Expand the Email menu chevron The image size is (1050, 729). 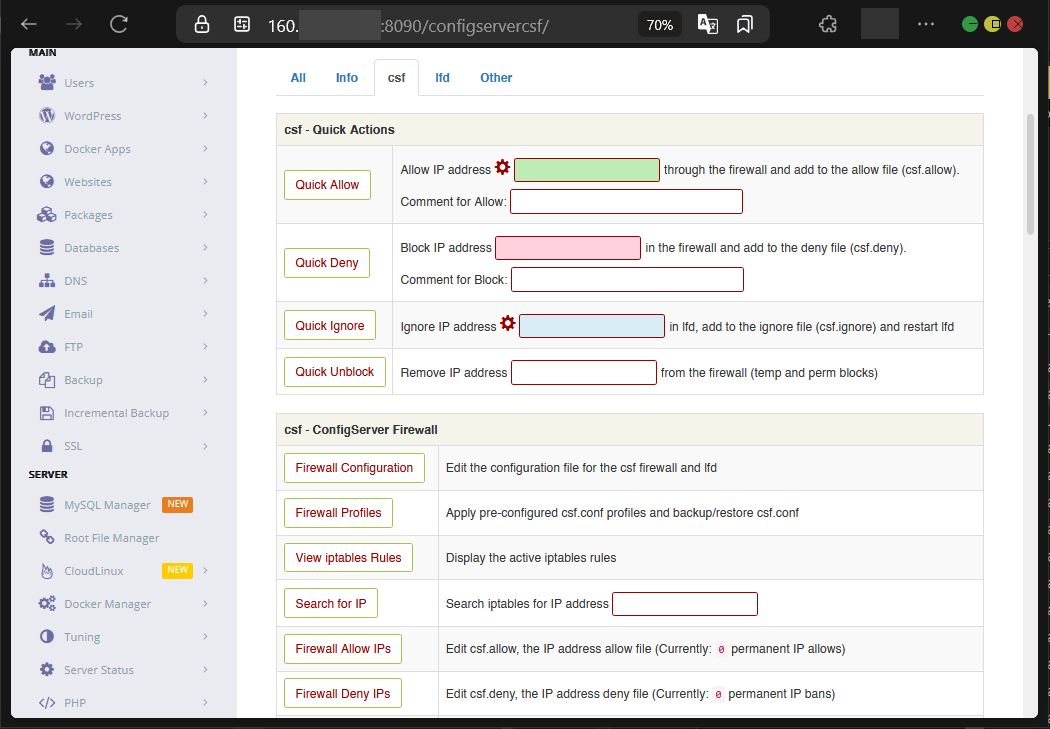coord(206,313)
